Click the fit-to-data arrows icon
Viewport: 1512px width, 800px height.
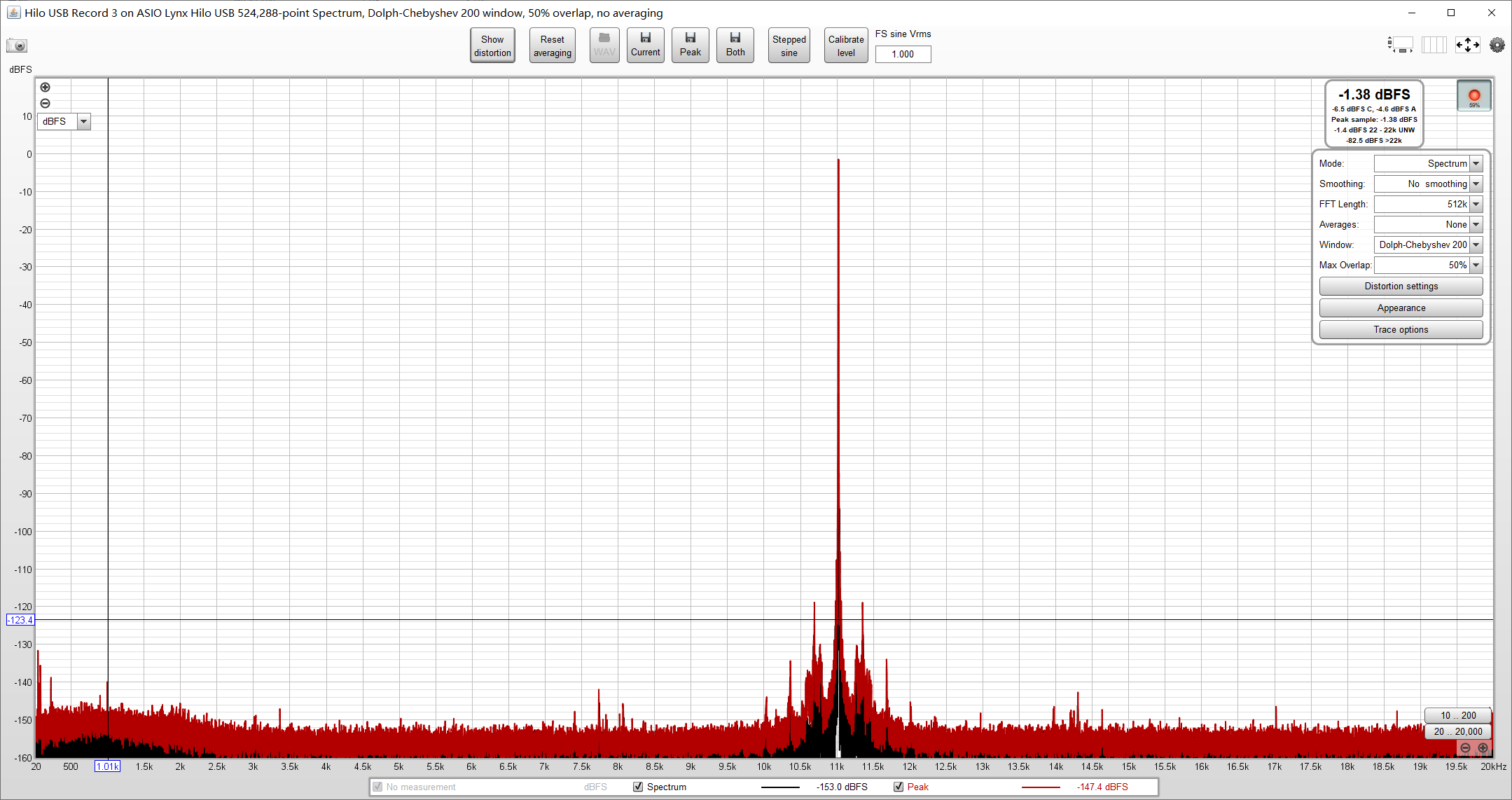pos(1467,46)
